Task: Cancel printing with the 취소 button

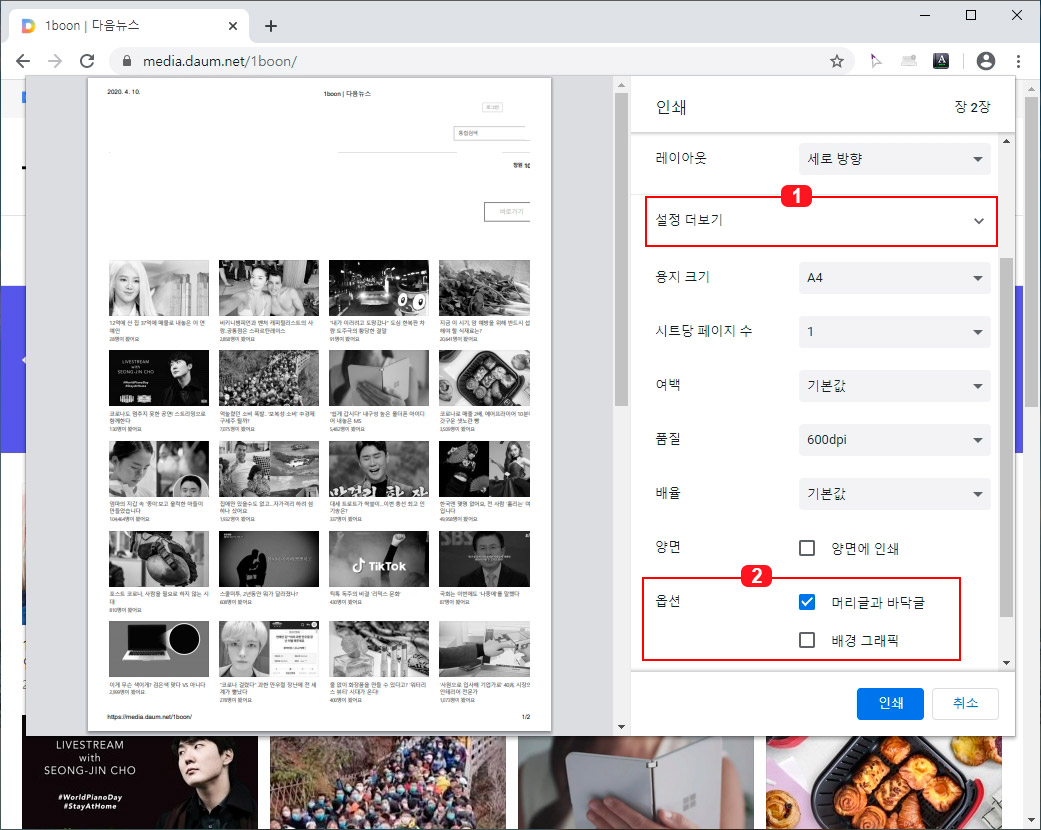Action: (964, 703)
